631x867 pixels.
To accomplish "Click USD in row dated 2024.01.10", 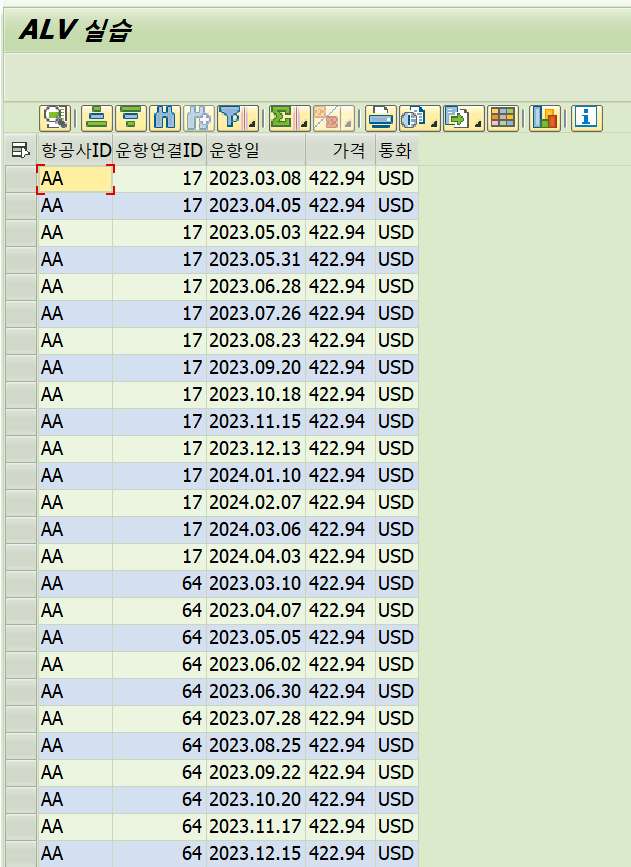I will pyautogui.click(x=397, y=476).
